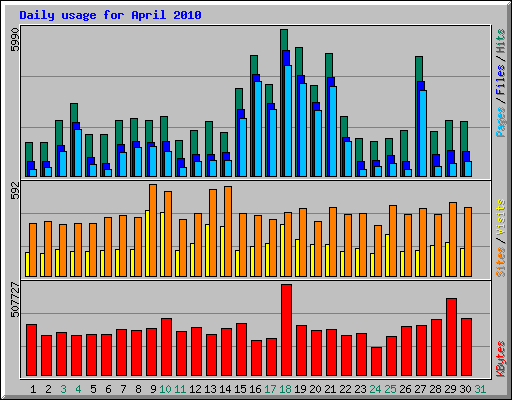The width and height of the screenshot is (512, 400).
Task: Click day label 5 on the x-axis
Action: pyautogui.click(x=93, y=389)
